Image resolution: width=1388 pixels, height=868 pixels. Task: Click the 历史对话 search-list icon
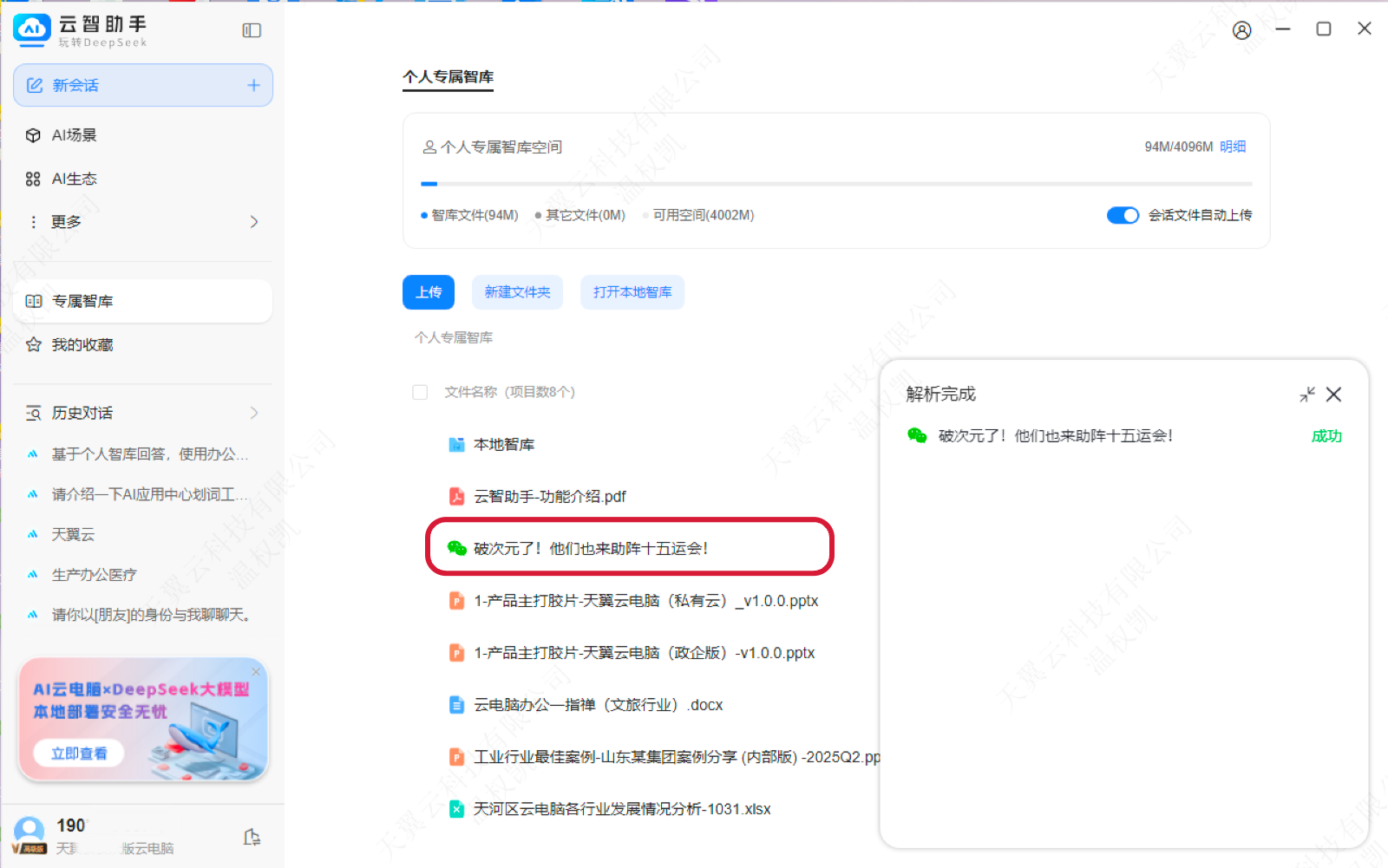[34, 413]
